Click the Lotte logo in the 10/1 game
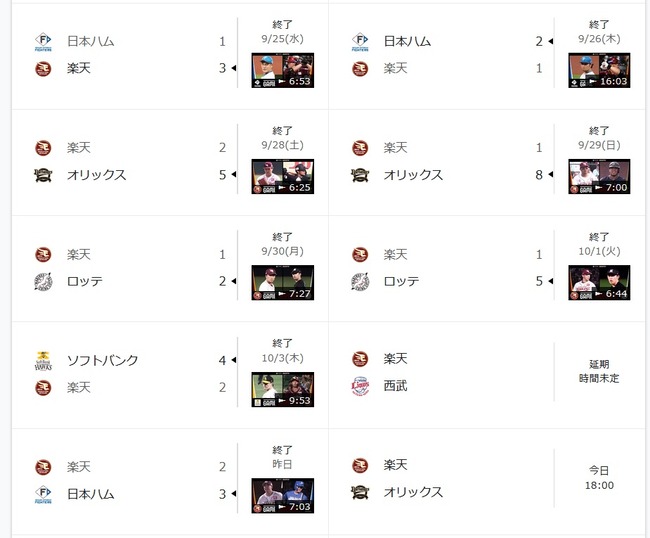This screenshot has width=650, height=538. [x=361, y=281]
